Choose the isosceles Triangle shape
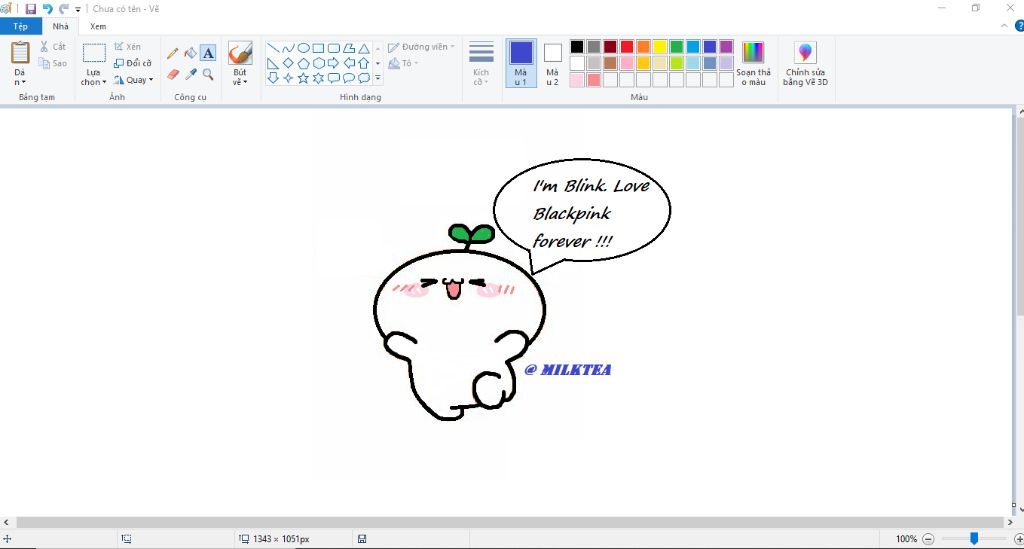 tap(364, 48)
